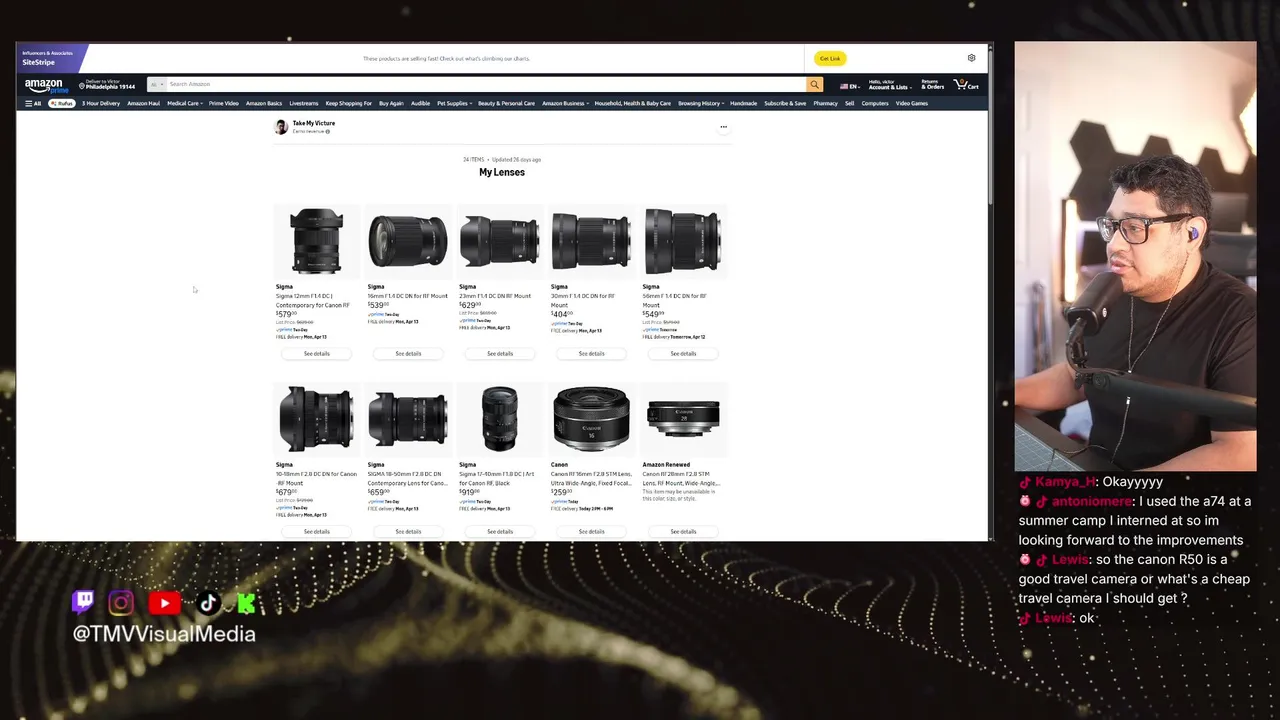
Task: See details for Sigma 17-40mm F1.8 Art
Action: click(500, 531)
